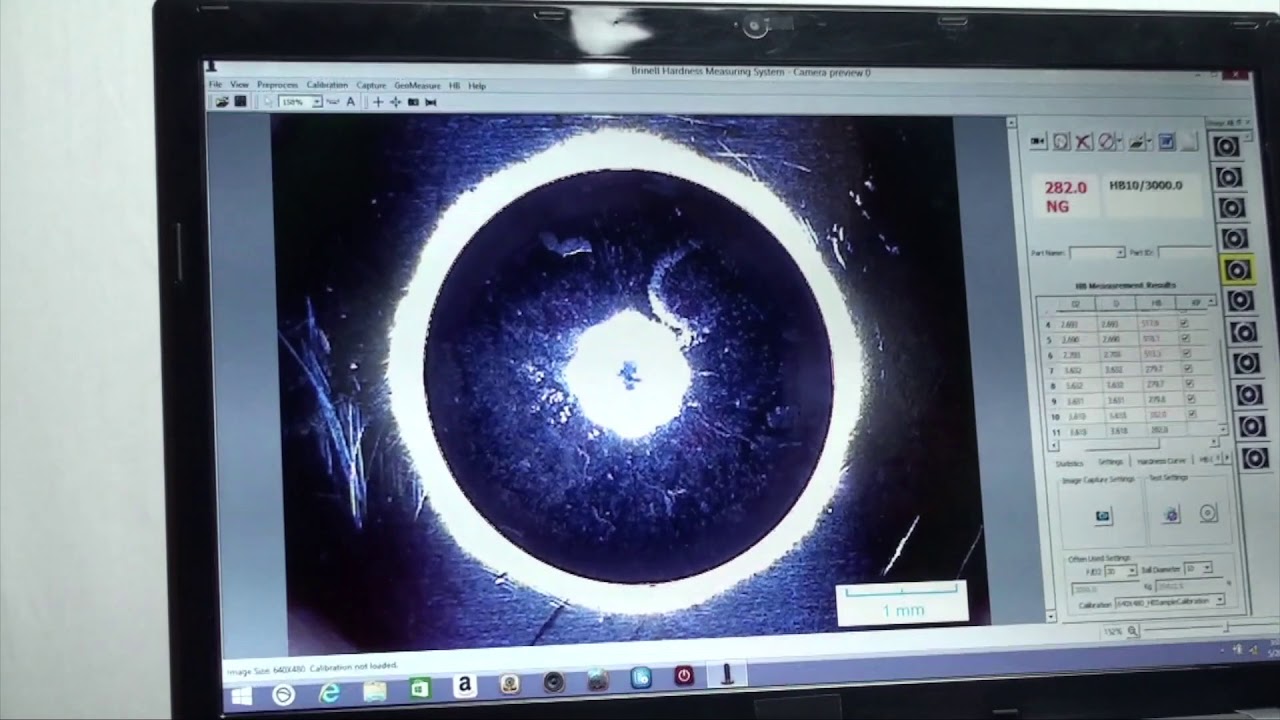The width and height of the screenshot is (1280, 720).
Task: Select the text annotation A tool
Action: click(350, 102)
